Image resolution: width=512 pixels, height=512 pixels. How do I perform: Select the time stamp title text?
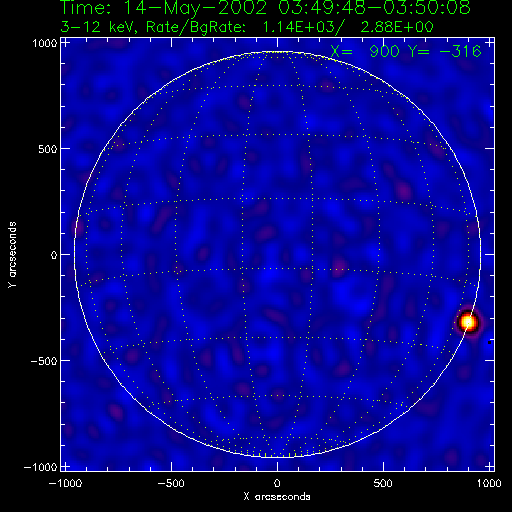pyautogui.click(x=265, y=8)
